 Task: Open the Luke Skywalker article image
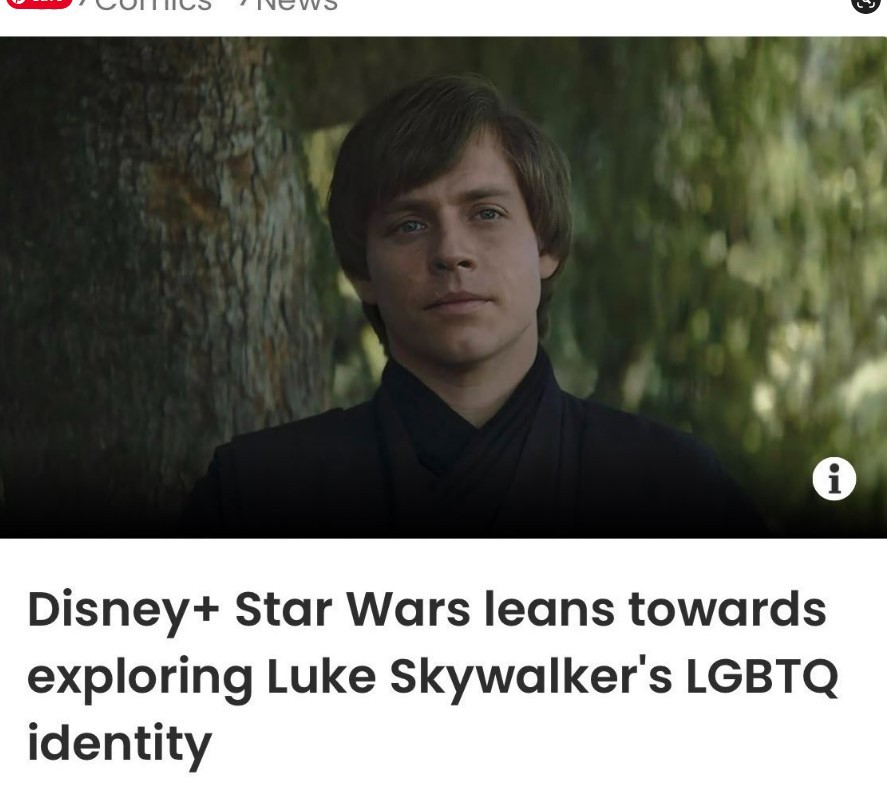[444, 287]
